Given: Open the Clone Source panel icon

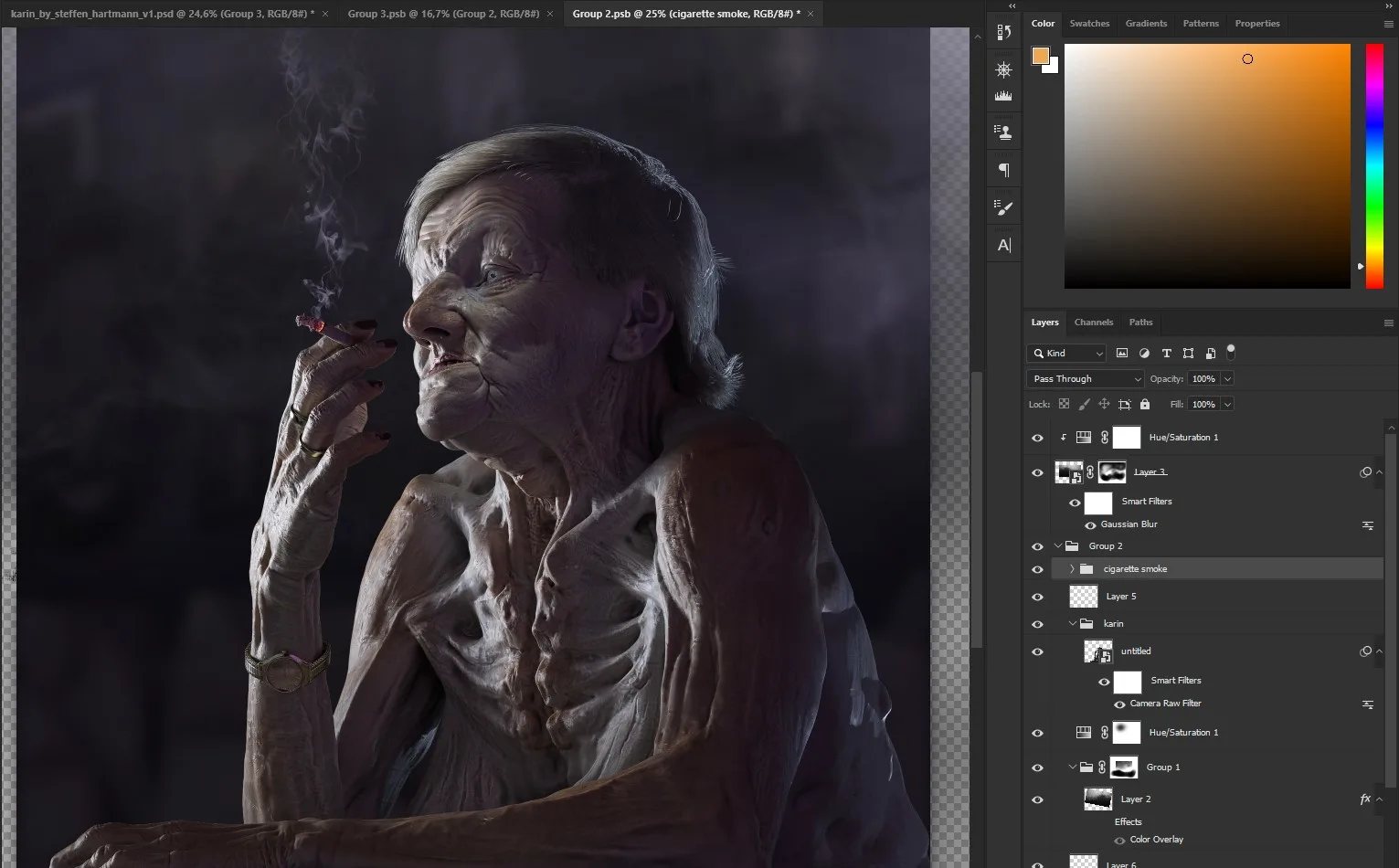Looking at the screenshot, I should tap(1003, 132).
